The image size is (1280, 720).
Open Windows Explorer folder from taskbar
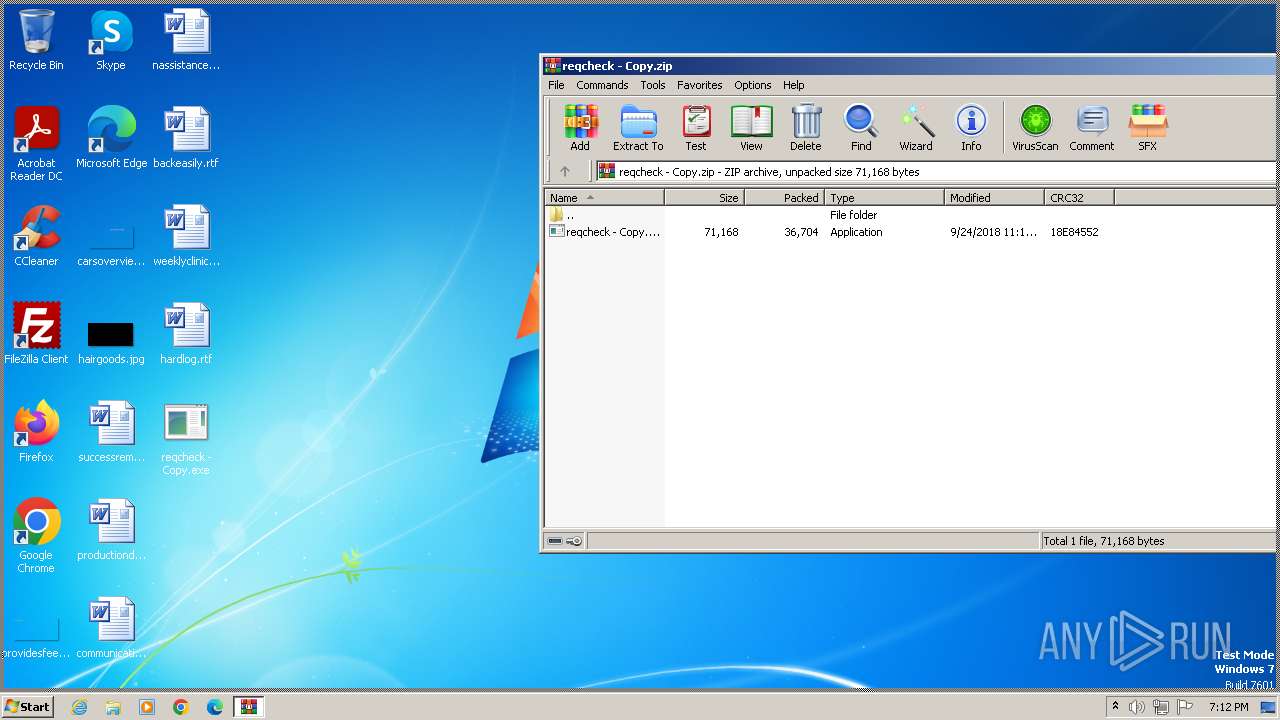[x=113, y=707]
